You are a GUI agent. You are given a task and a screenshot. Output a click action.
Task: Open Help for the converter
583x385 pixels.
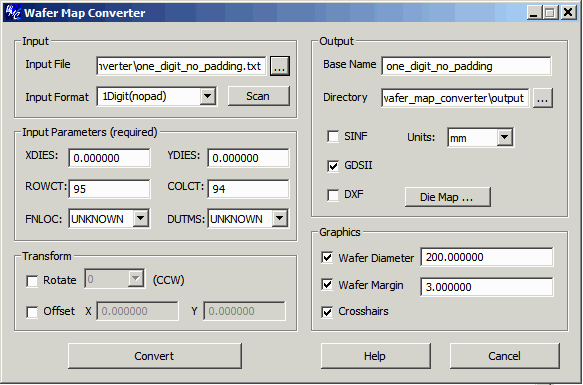376,356
